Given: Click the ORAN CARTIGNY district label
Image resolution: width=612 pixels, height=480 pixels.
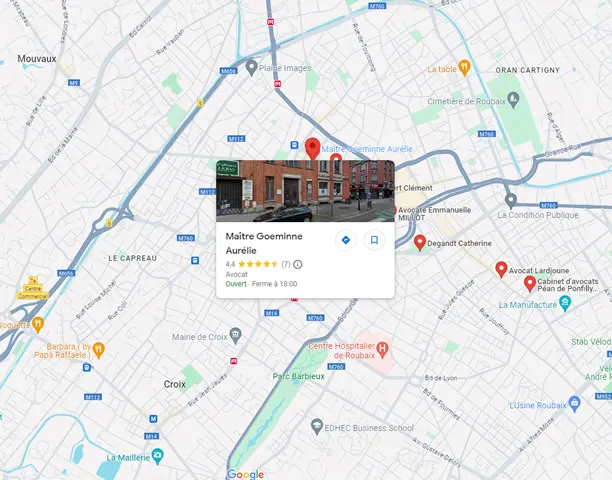Looking at the screenshot, I should (528, 70).
